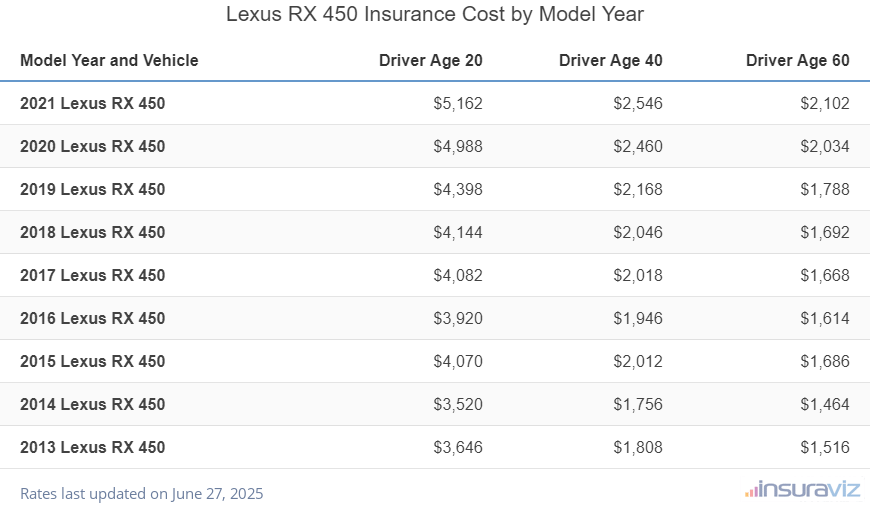Click the $5,162 cell for 2021 age 20
870x509 pixels.
click(x=458, y=103)
